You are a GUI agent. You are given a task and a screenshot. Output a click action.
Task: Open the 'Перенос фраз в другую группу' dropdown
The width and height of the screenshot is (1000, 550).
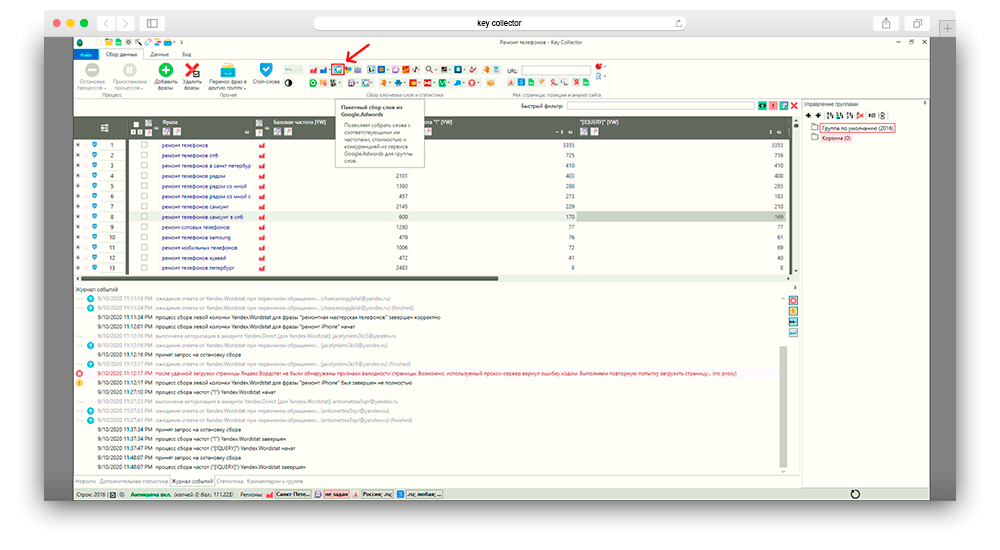[228, 77]
